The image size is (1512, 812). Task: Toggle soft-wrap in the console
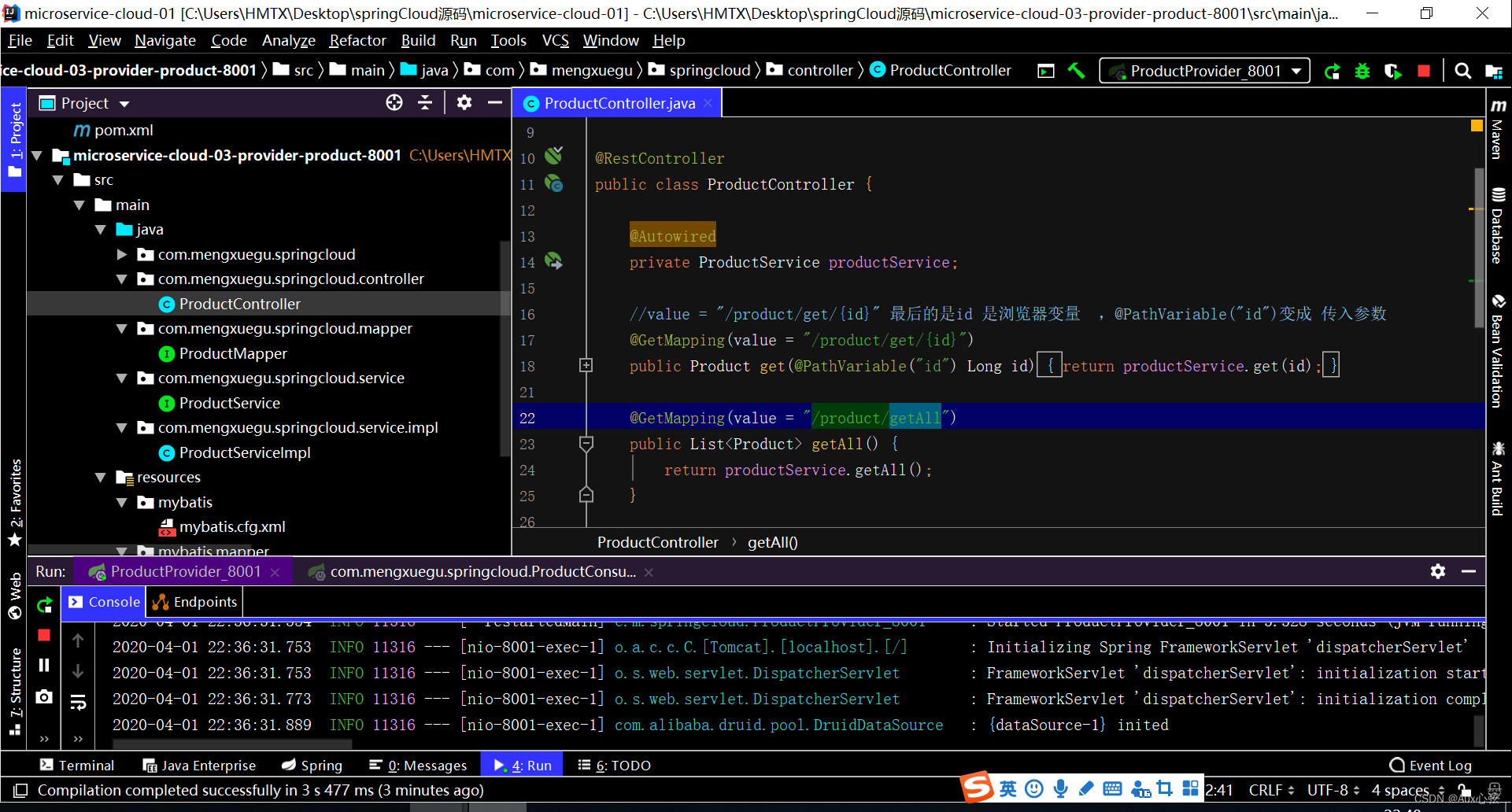78,702
